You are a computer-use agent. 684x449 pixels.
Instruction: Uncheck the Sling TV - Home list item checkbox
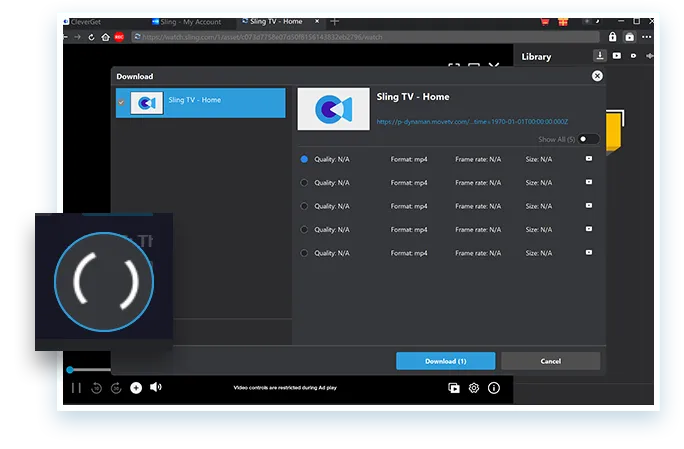pos(121,103)
